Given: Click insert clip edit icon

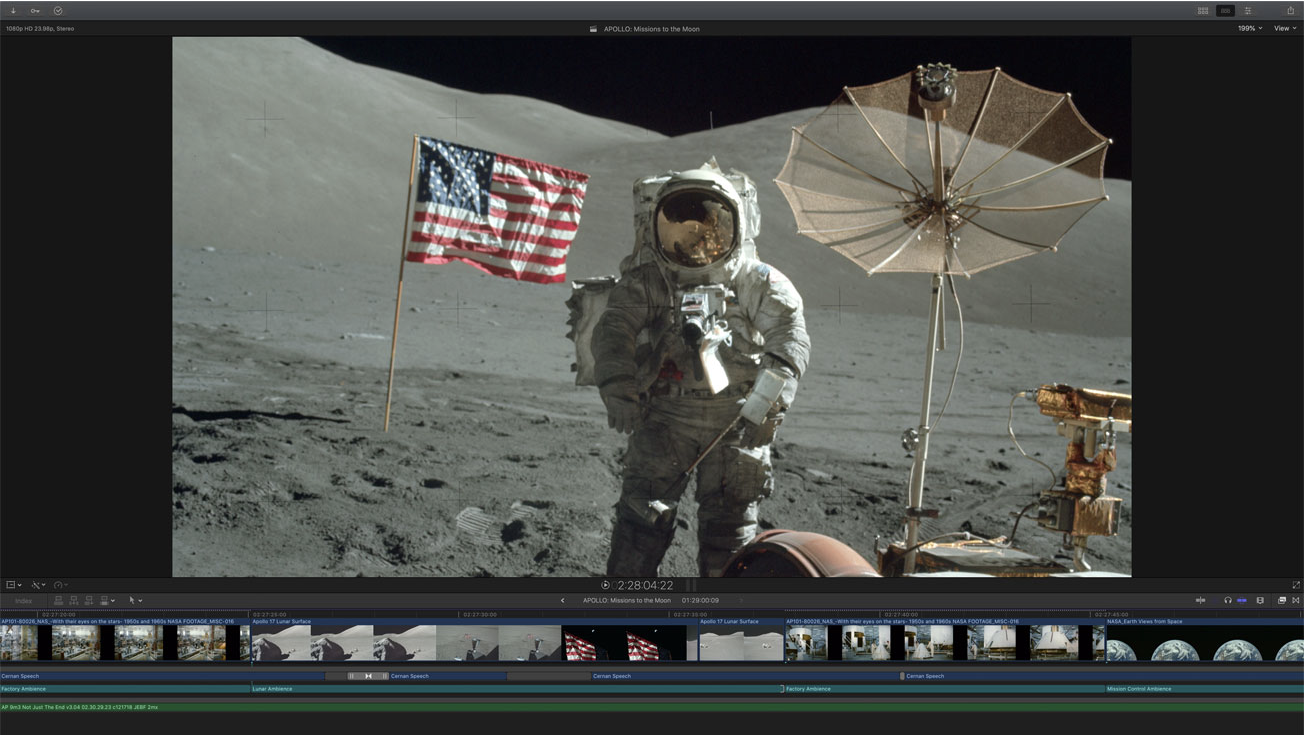Looking at the screenshot, I should coord(73,601).
